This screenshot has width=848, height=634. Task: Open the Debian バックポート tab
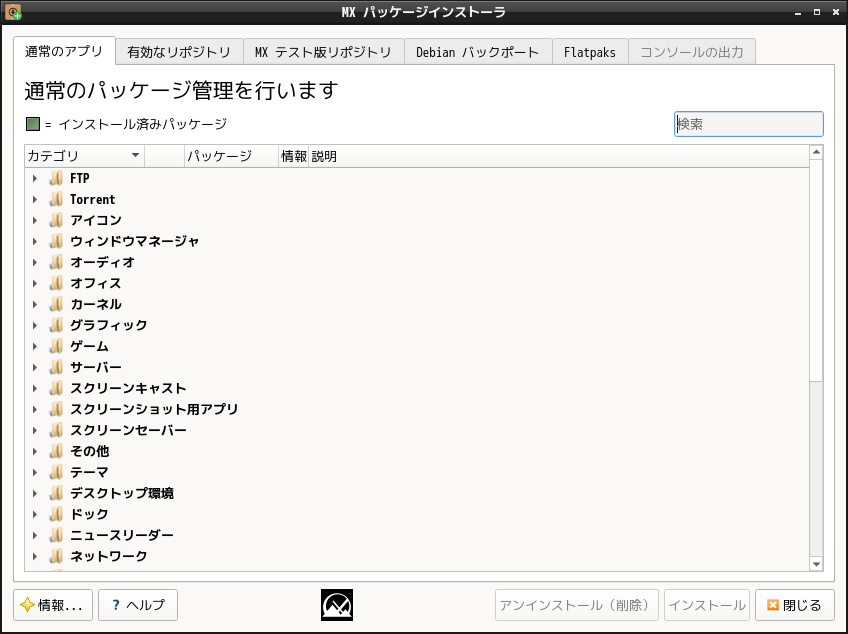478,52
